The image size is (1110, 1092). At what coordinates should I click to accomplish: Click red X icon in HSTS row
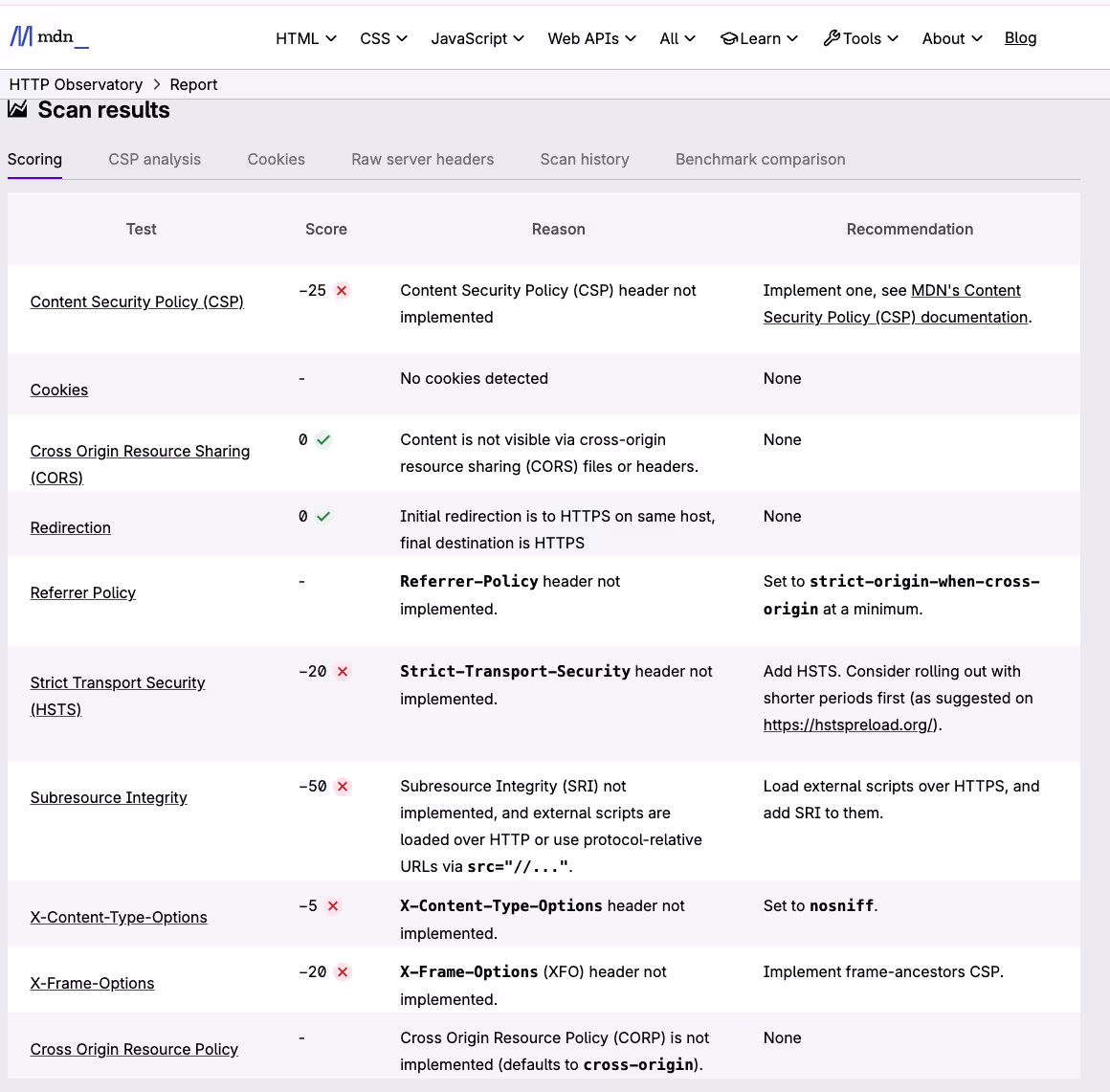[343, 672]
